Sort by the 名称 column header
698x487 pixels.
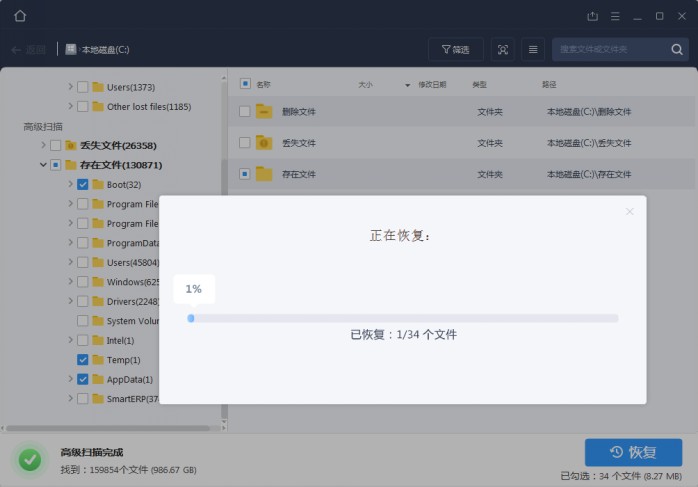click(263, 85)
